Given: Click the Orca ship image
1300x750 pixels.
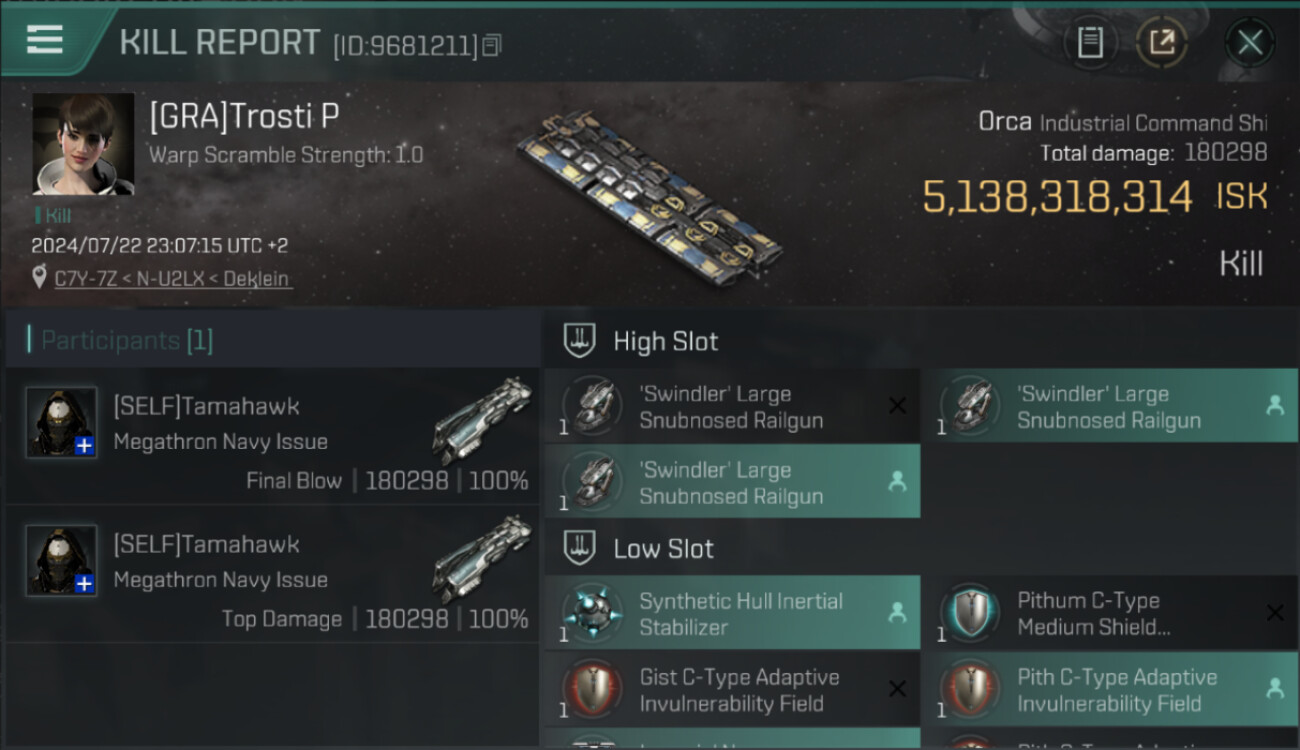Looking at the screenshot, I should click(x=650, y=196).
